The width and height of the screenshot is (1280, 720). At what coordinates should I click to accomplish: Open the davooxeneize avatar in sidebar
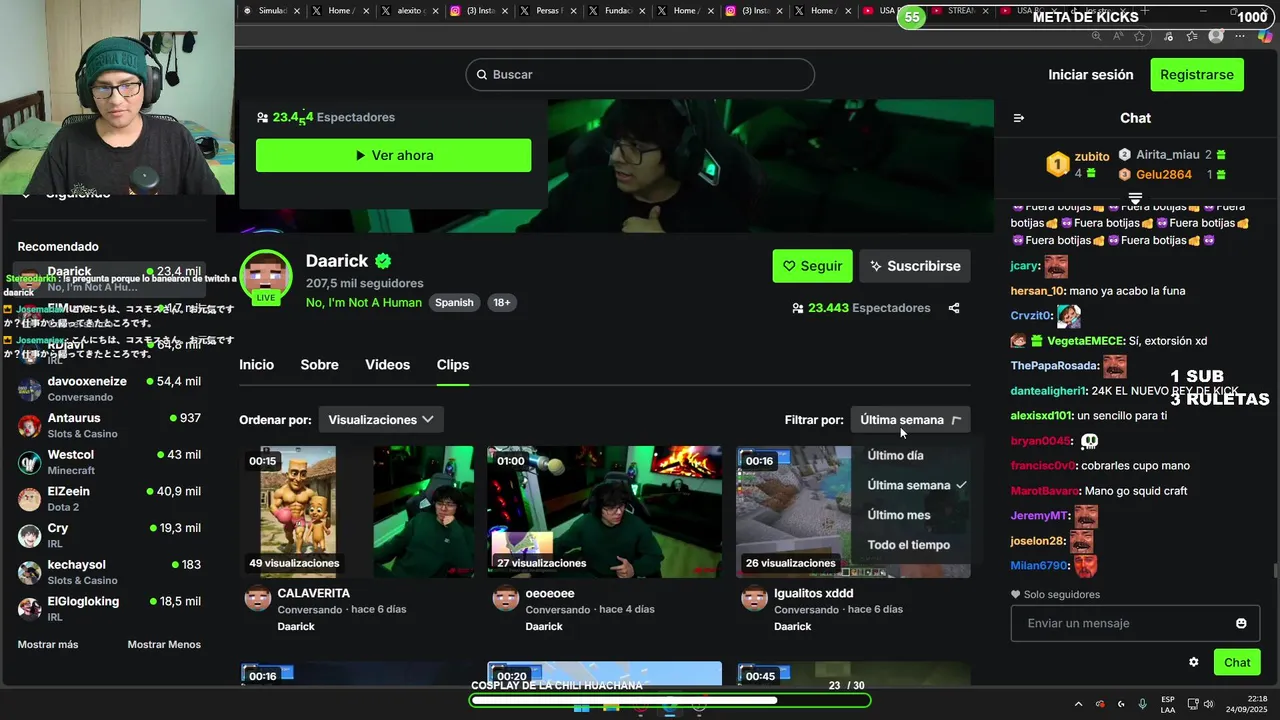click(x=30, y=389)
